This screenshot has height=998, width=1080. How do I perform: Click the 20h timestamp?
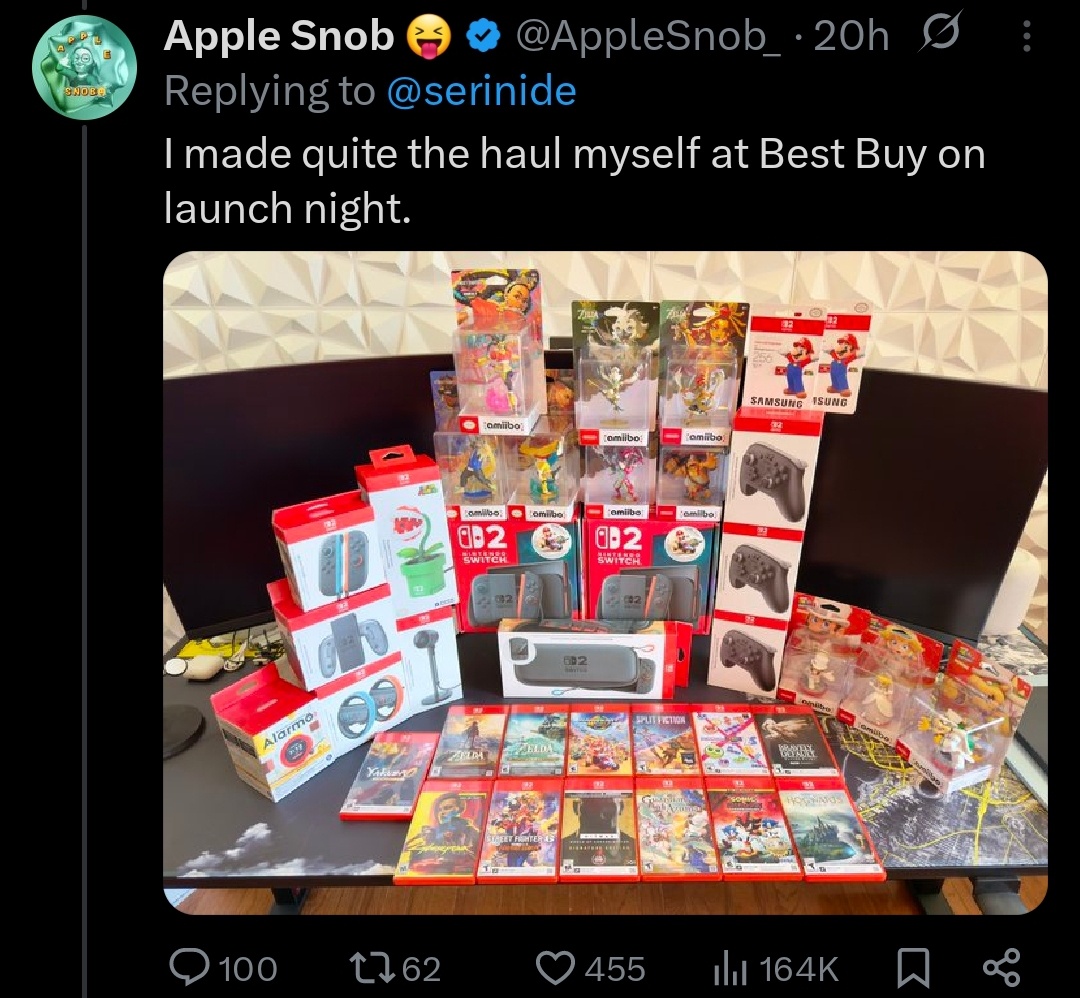tap(851, 36)
